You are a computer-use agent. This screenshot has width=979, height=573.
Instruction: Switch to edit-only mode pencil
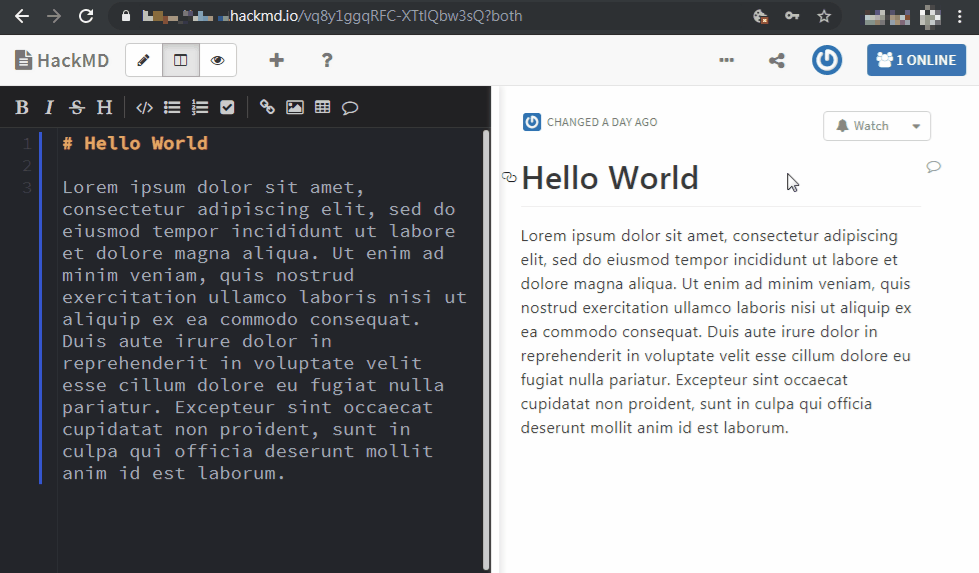point(144,60)
